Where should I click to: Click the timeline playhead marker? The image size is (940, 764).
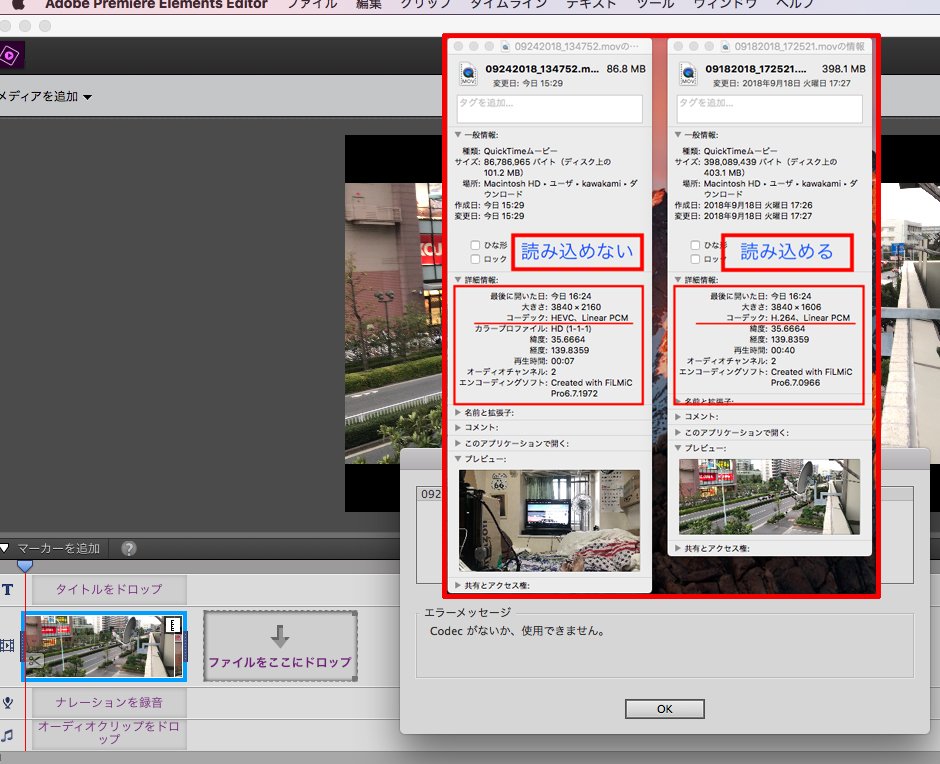25,566
